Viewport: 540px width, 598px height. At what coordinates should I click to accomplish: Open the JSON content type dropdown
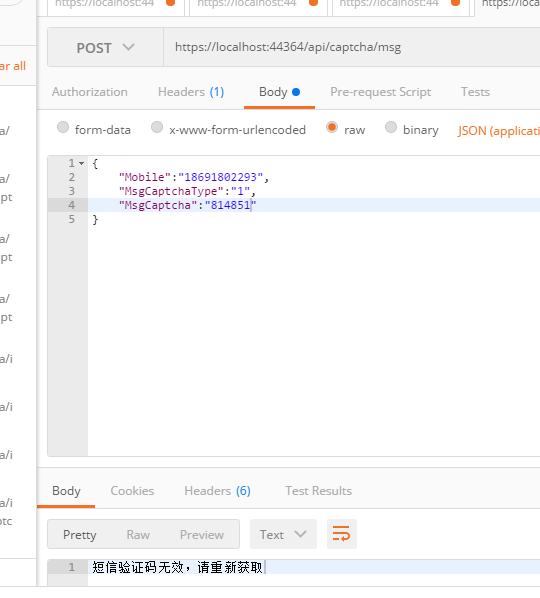pyautogui.click(x=499, y=131)
